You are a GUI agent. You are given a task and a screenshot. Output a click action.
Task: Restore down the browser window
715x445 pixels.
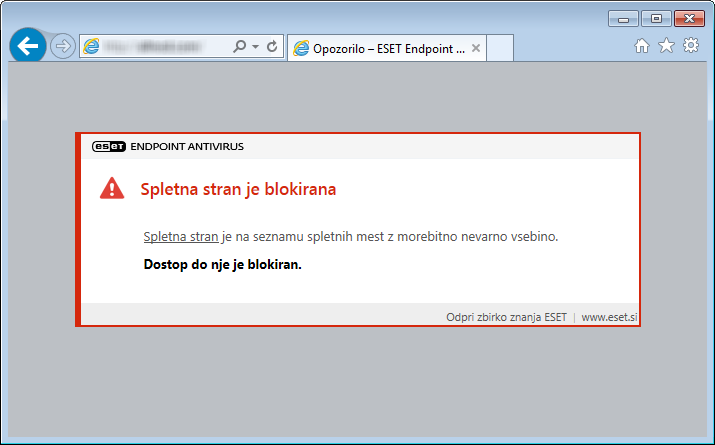tap(656, 19)
